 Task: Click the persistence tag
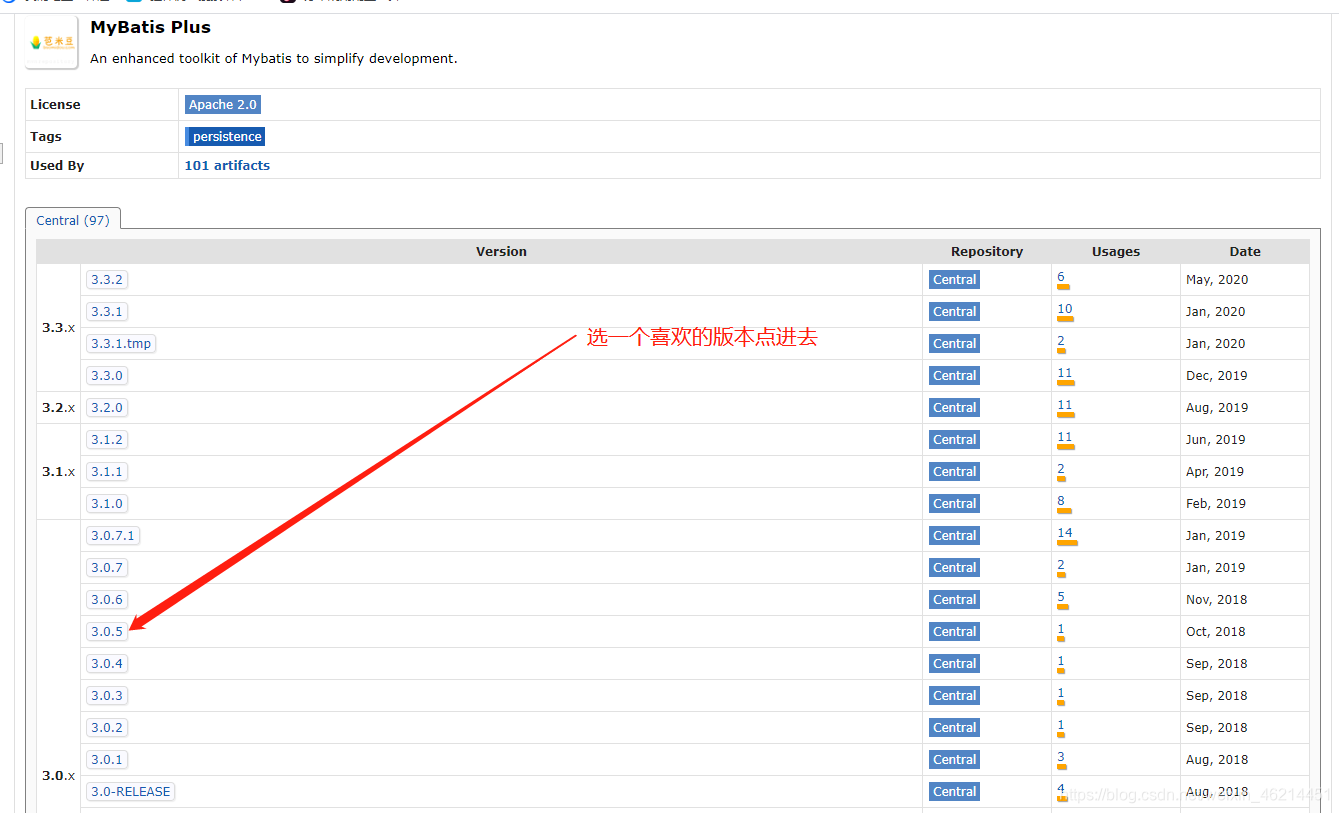(x=225, y=136)
